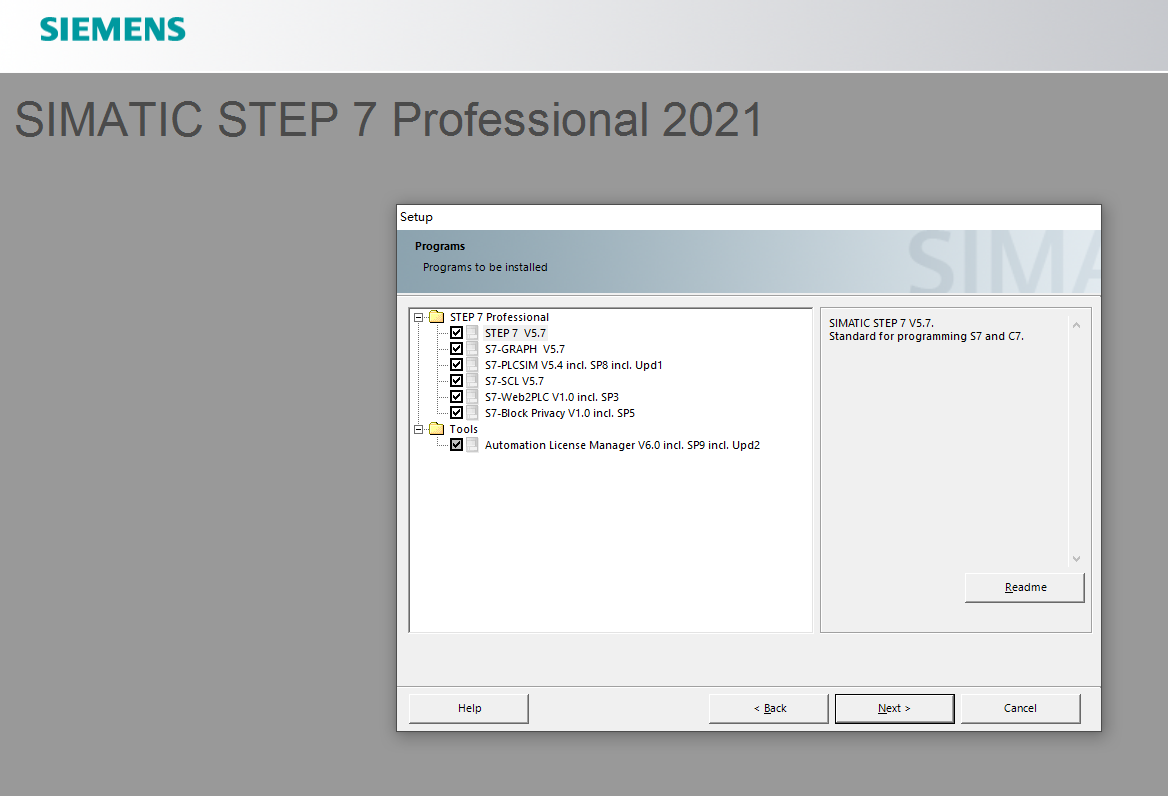This screenshot has height=796, width=1168.
Task: Toggle the S7-Block Privacy checkbox
Action: point(456,413)
